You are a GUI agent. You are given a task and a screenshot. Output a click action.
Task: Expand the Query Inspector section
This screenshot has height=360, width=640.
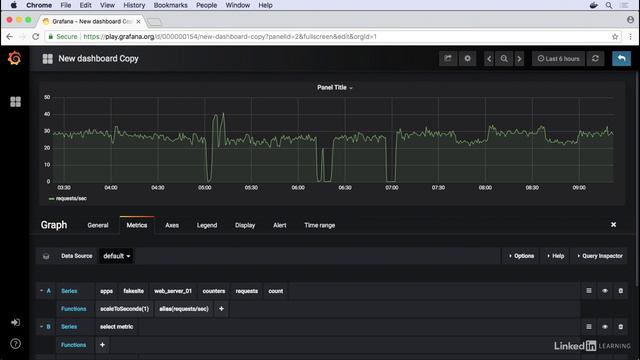click(600, 256)
